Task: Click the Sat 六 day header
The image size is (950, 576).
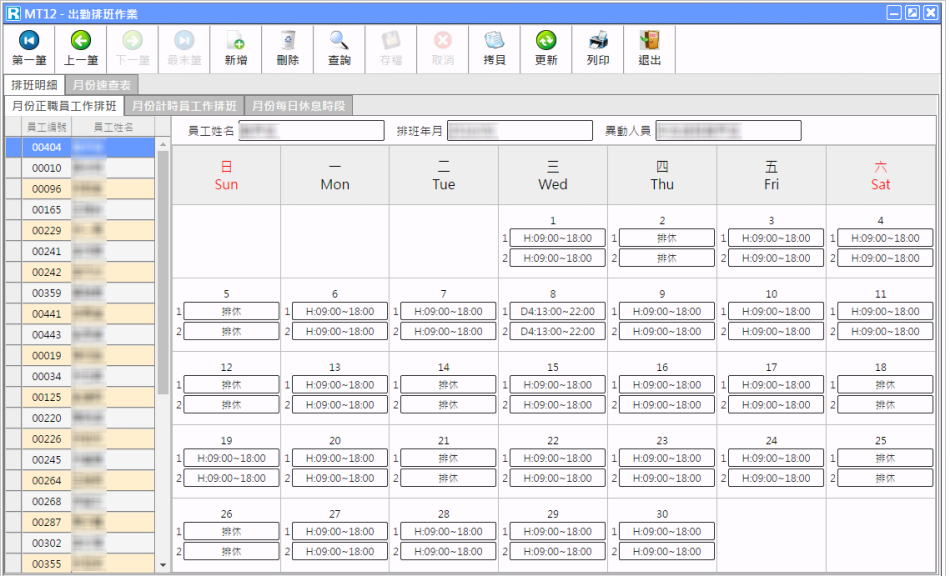Action: pyautogui.click(x=880, y=175)
